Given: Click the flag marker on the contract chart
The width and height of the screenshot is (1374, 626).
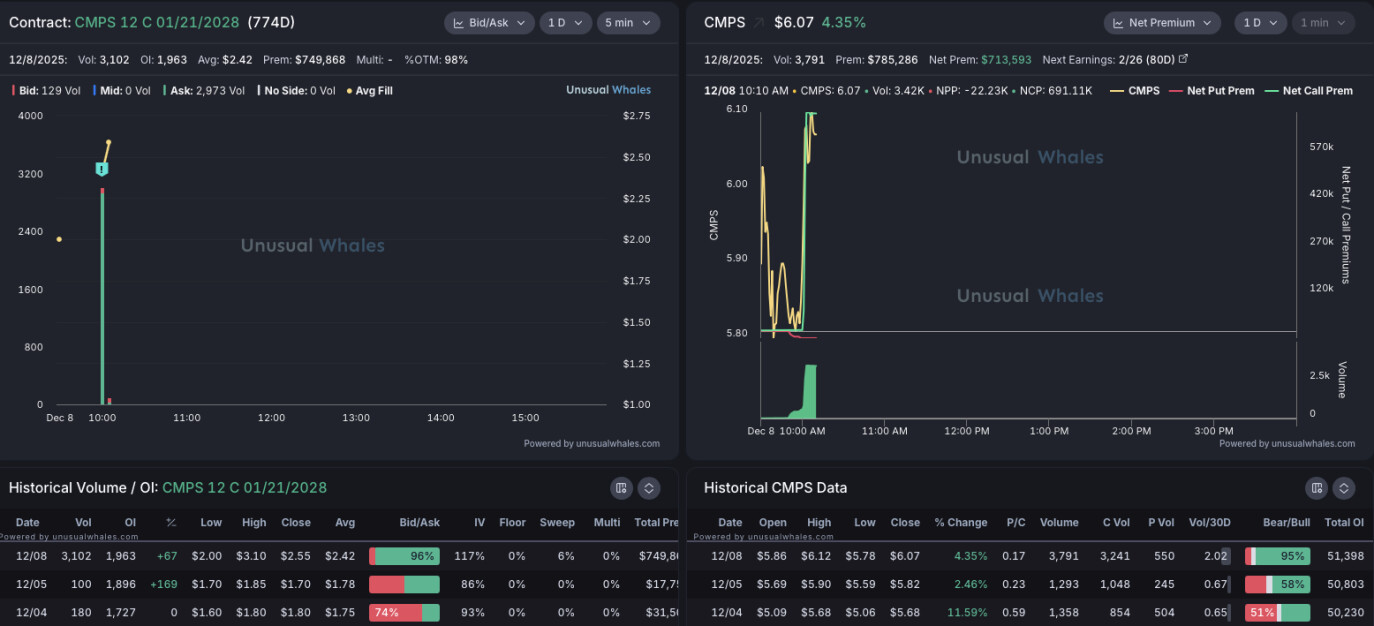Looking at the screenshot, I should pyautogui.click(x=101, y=169).
